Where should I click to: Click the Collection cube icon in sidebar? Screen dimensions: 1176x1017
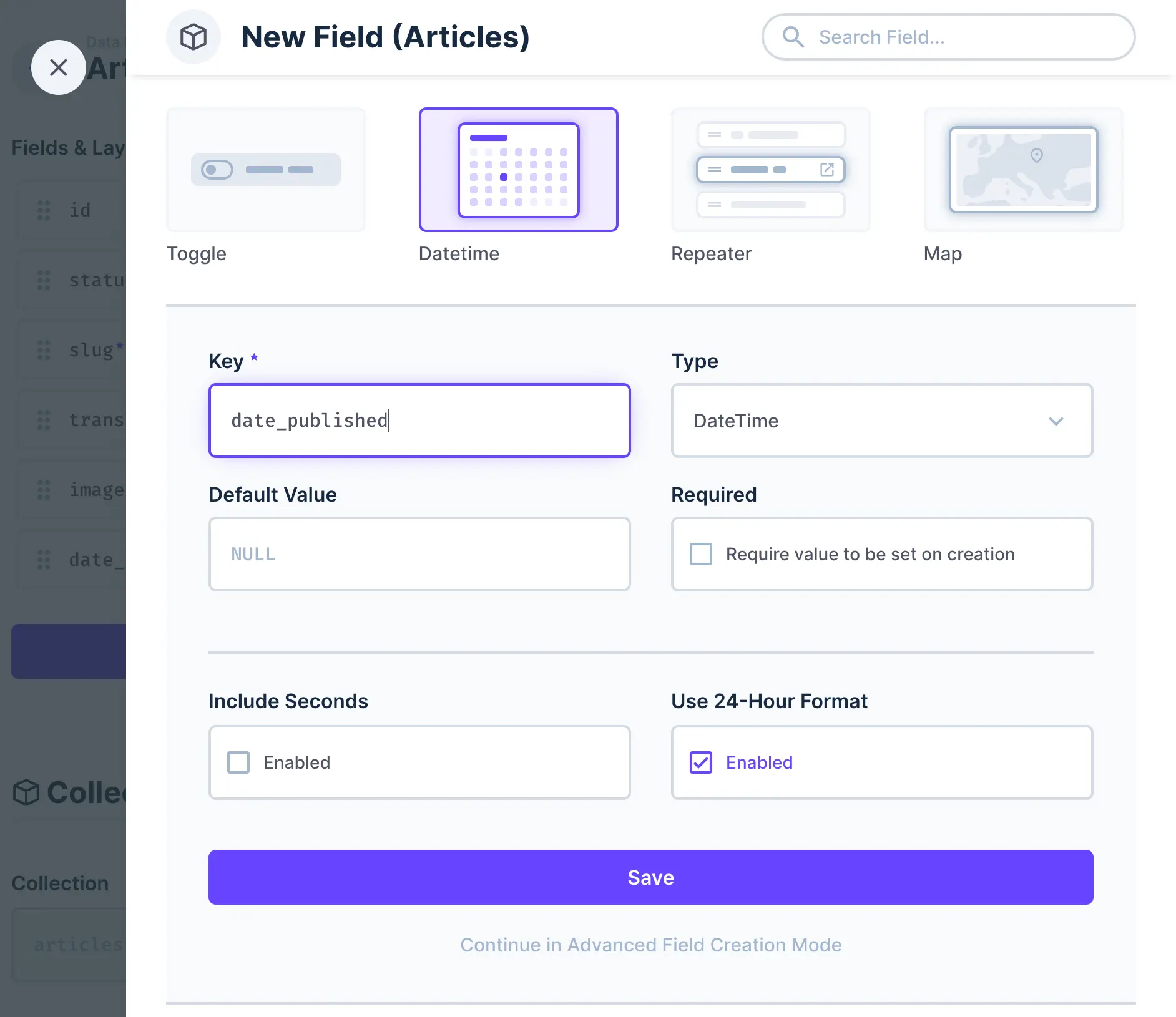click(26, 793)
